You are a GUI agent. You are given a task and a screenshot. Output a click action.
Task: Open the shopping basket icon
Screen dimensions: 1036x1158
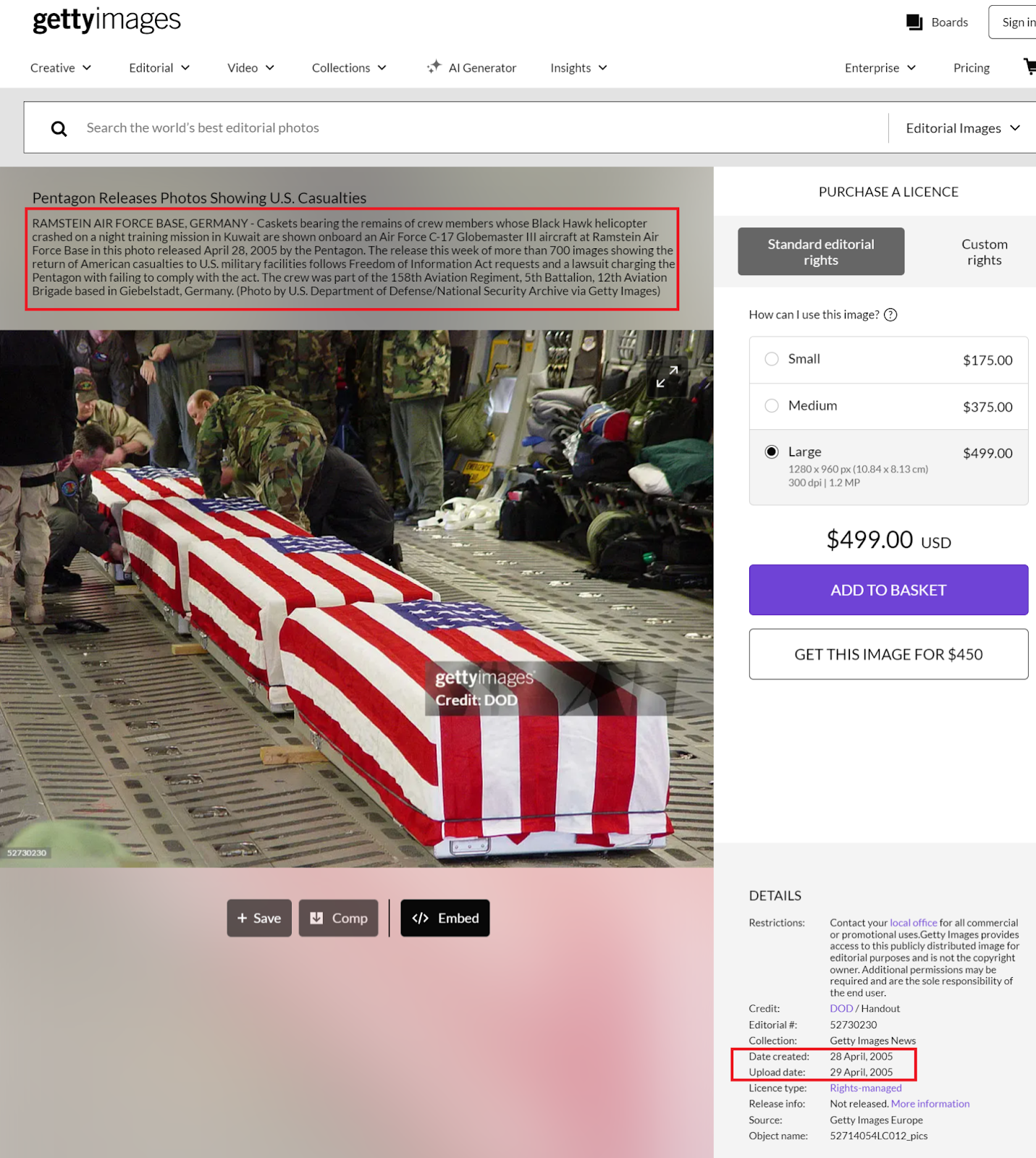(x=1029, y=67)
